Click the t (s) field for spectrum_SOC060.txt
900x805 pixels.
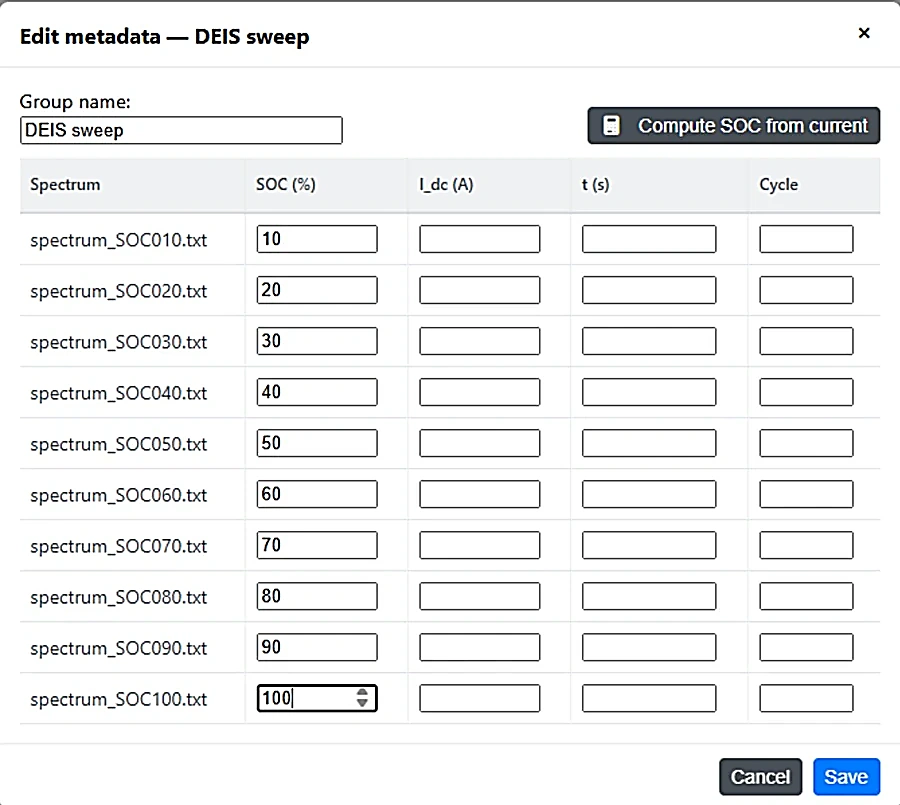(x=649, y=494)
